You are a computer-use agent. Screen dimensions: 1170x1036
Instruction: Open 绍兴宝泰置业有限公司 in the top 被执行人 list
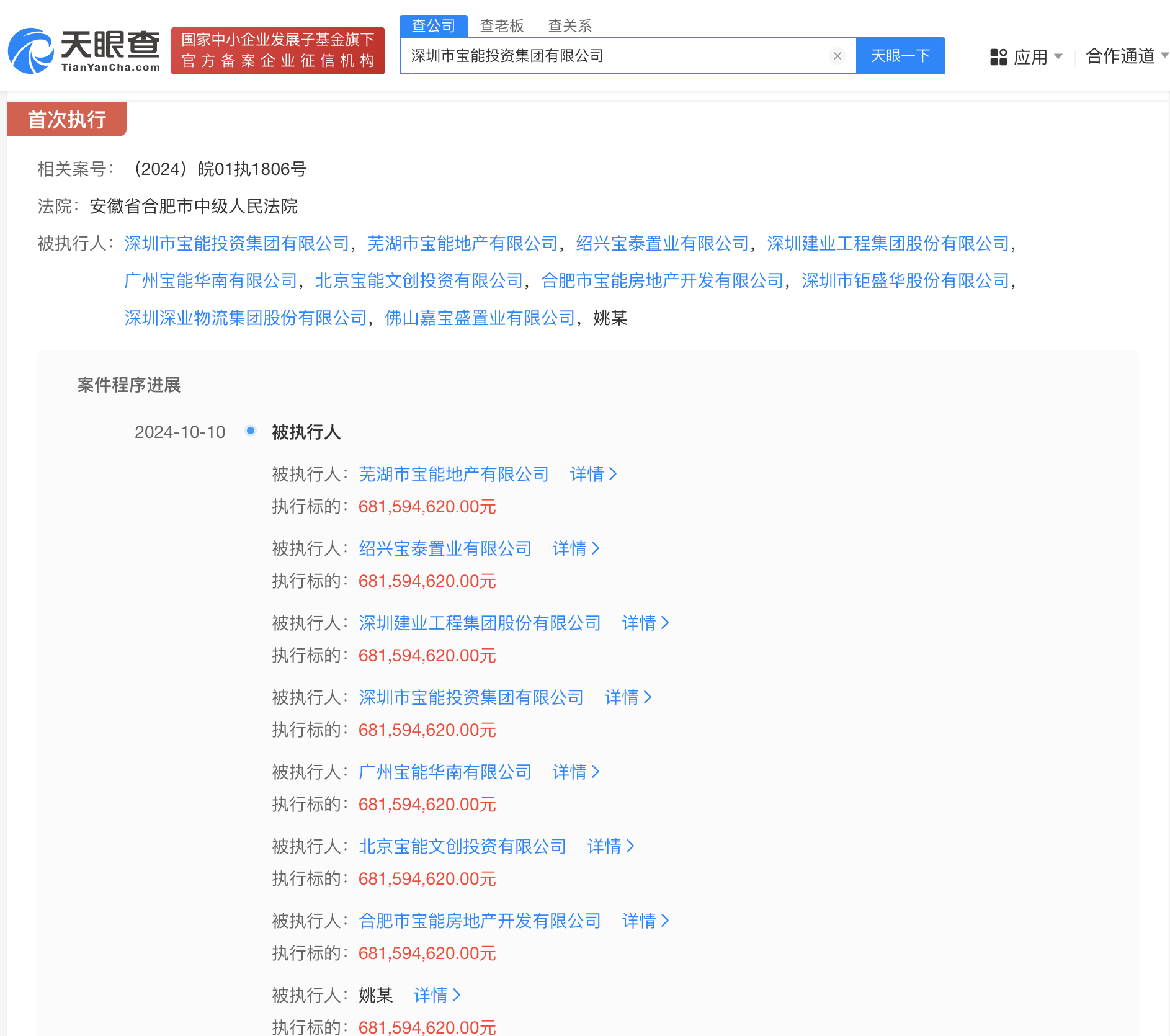[663, 244]
